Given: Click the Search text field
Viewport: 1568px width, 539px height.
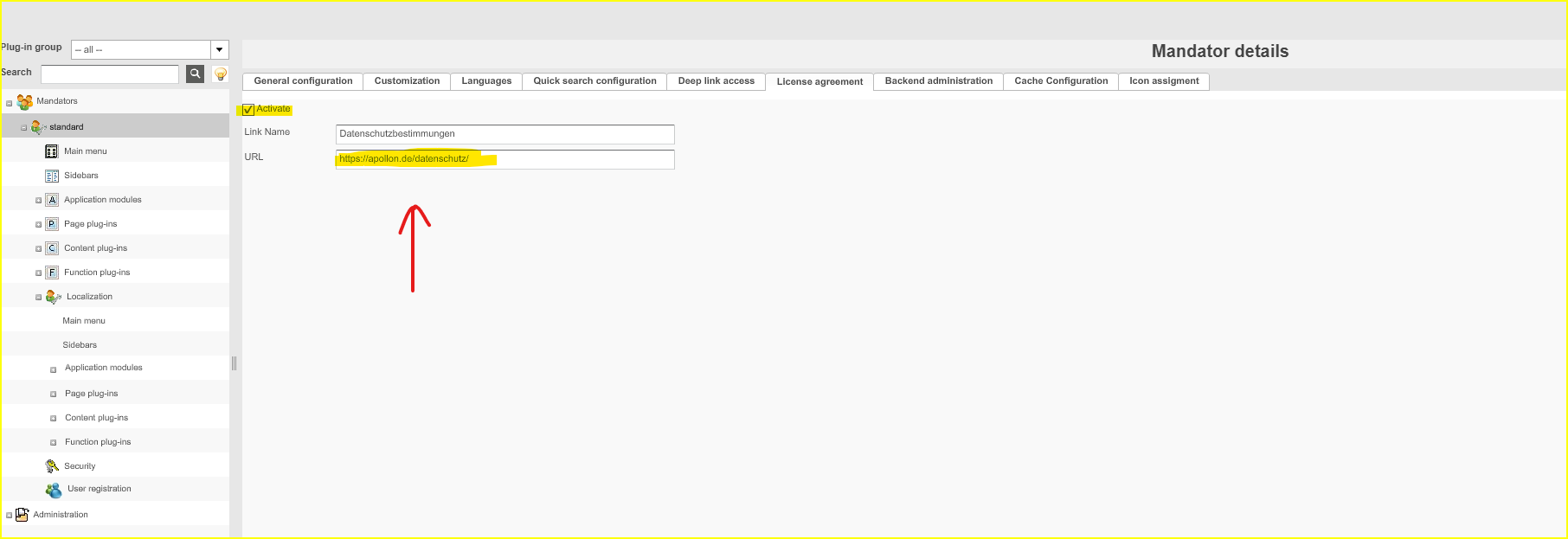Looking at the screenshot, I should tap(110, 74).
